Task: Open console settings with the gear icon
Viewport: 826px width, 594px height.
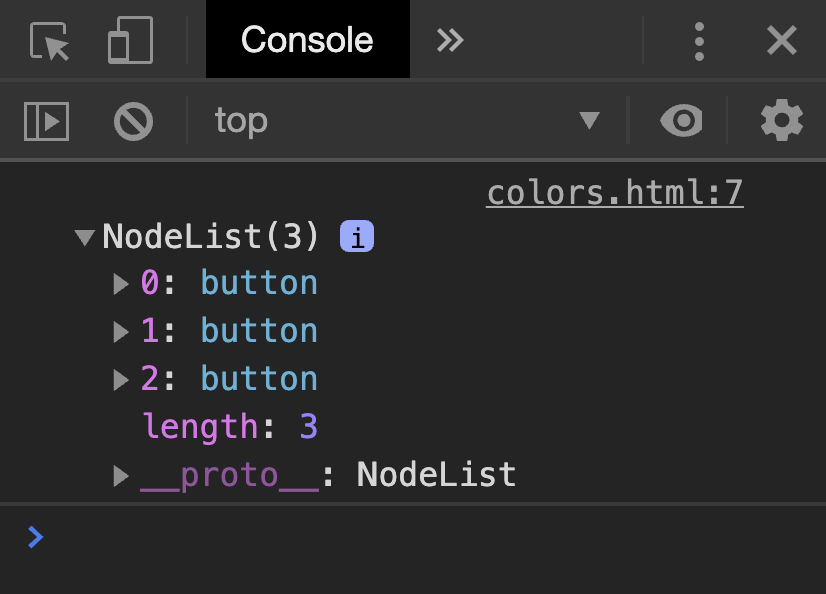Action: coord(780,120)
